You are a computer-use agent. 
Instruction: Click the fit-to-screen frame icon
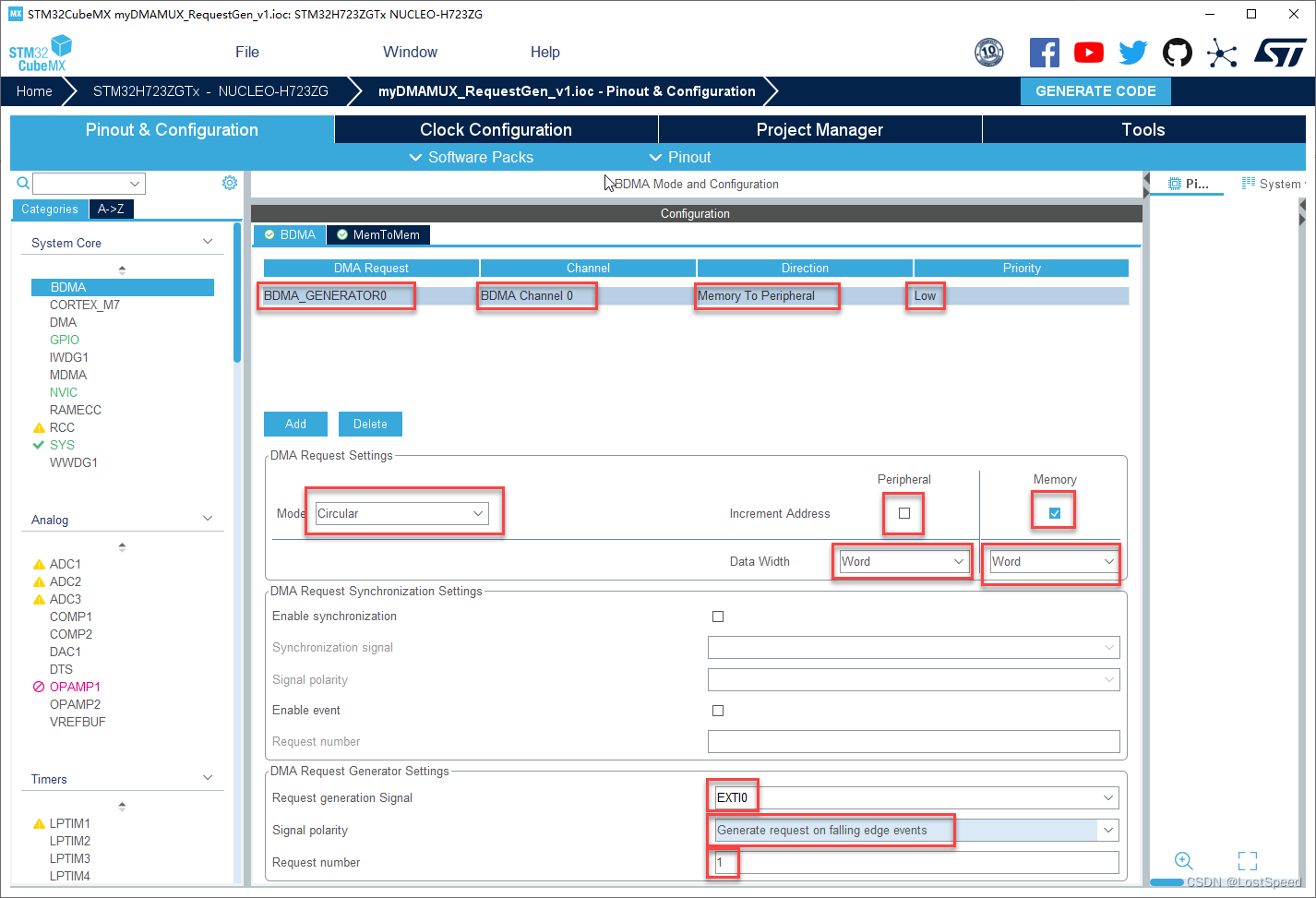pos(1248,861)
